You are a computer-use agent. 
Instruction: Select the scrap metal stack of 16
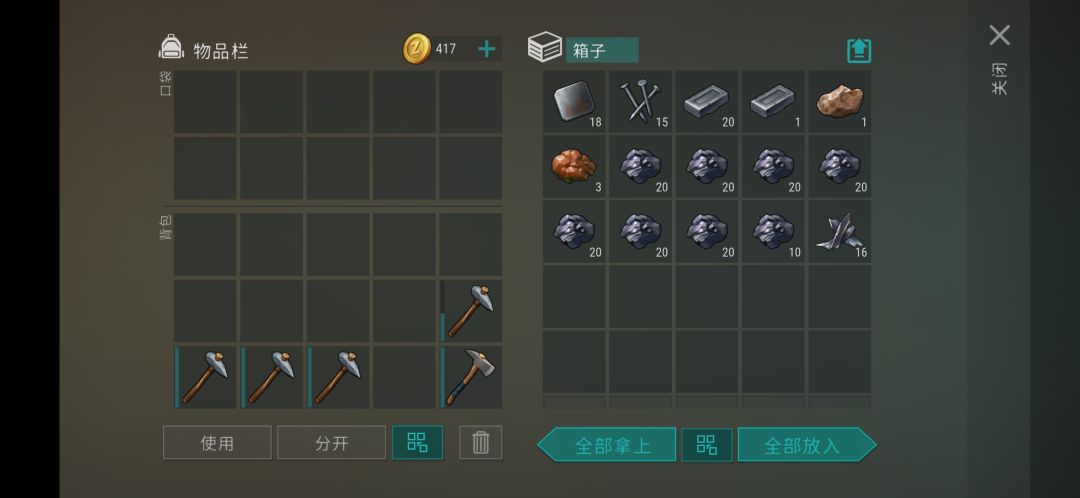[840, 231]
